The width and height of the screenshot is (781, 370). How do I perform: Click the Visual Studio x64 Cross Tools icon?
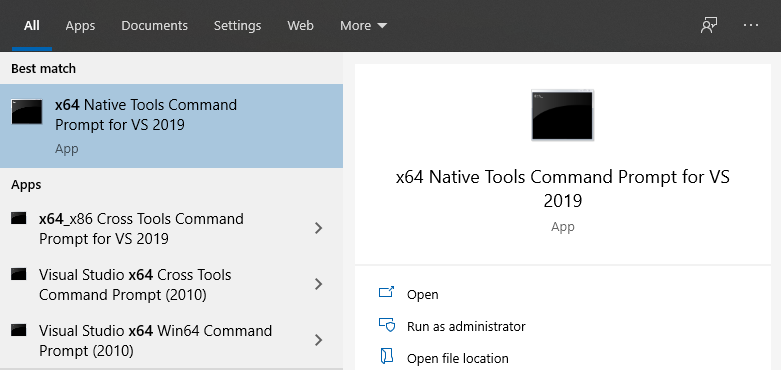coord(19,274)
